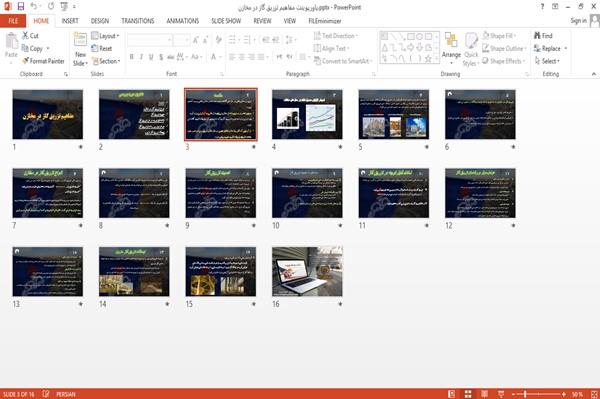Viewport: 600px width, 399px height.
Task: Open the shapes gallery more arrow
Action: [x=437, y=59]
